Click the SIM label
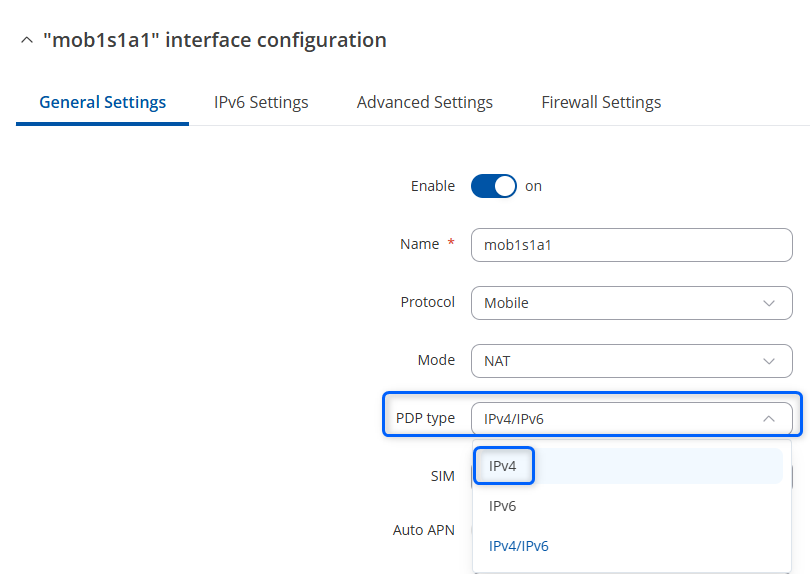Image resolution: width=810 pixels, height=574 pixels. (x=443, y=476)
